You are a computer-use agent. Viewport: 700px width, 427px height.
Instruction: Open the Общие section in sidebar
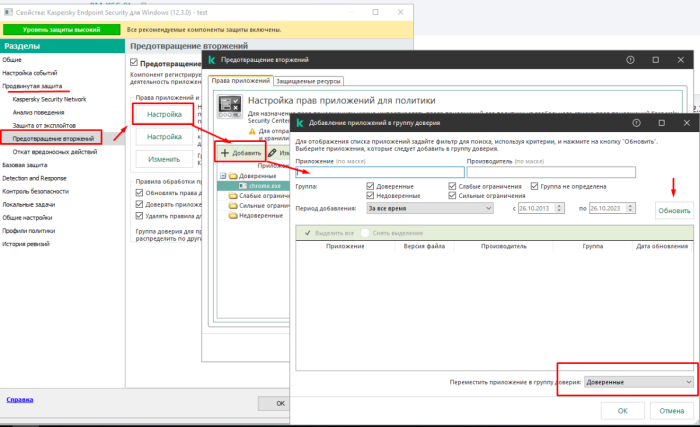click(x=12, y=60)
